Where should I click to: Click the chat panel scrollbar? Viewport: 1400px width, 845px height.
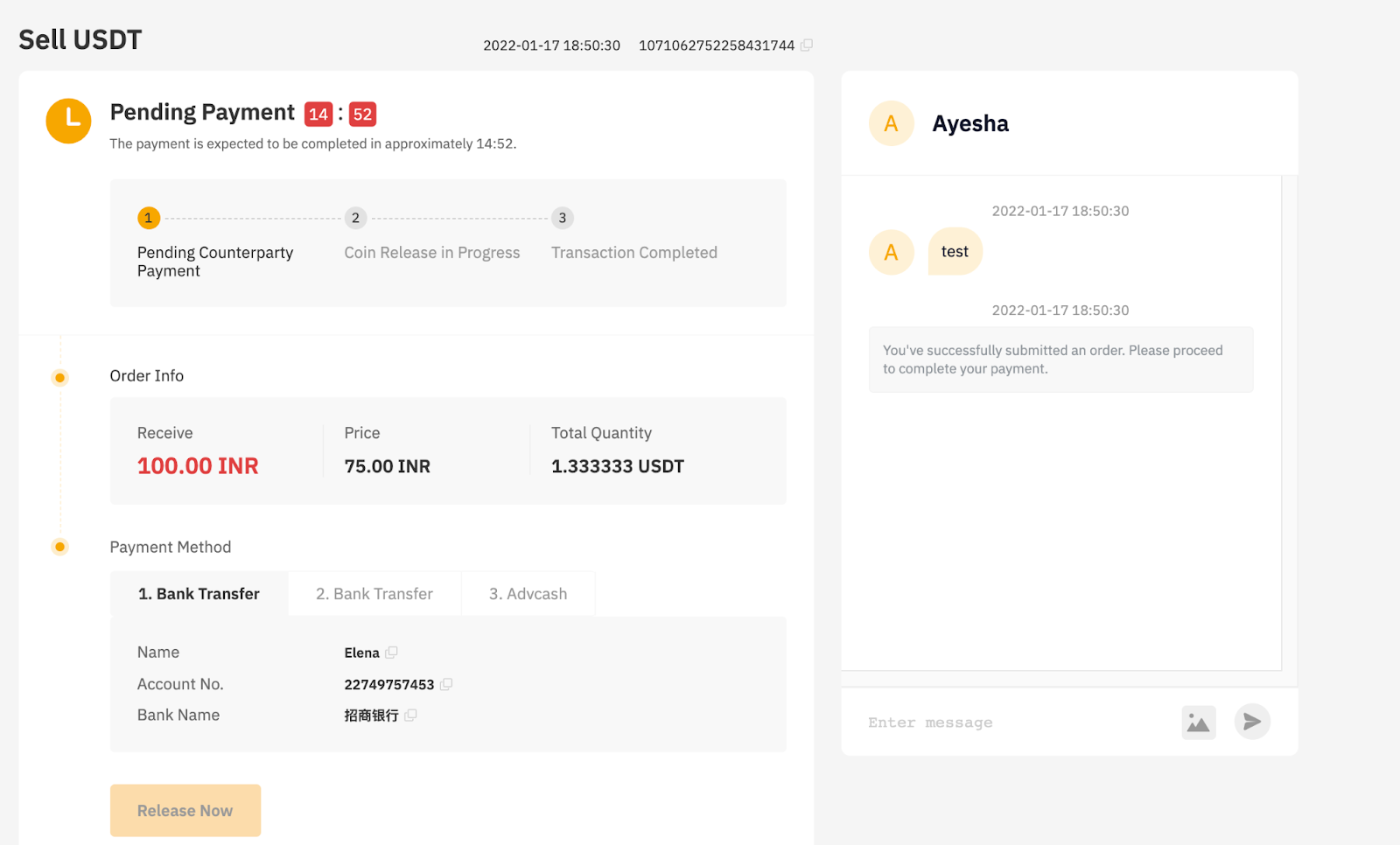(x=1289, y=423)
